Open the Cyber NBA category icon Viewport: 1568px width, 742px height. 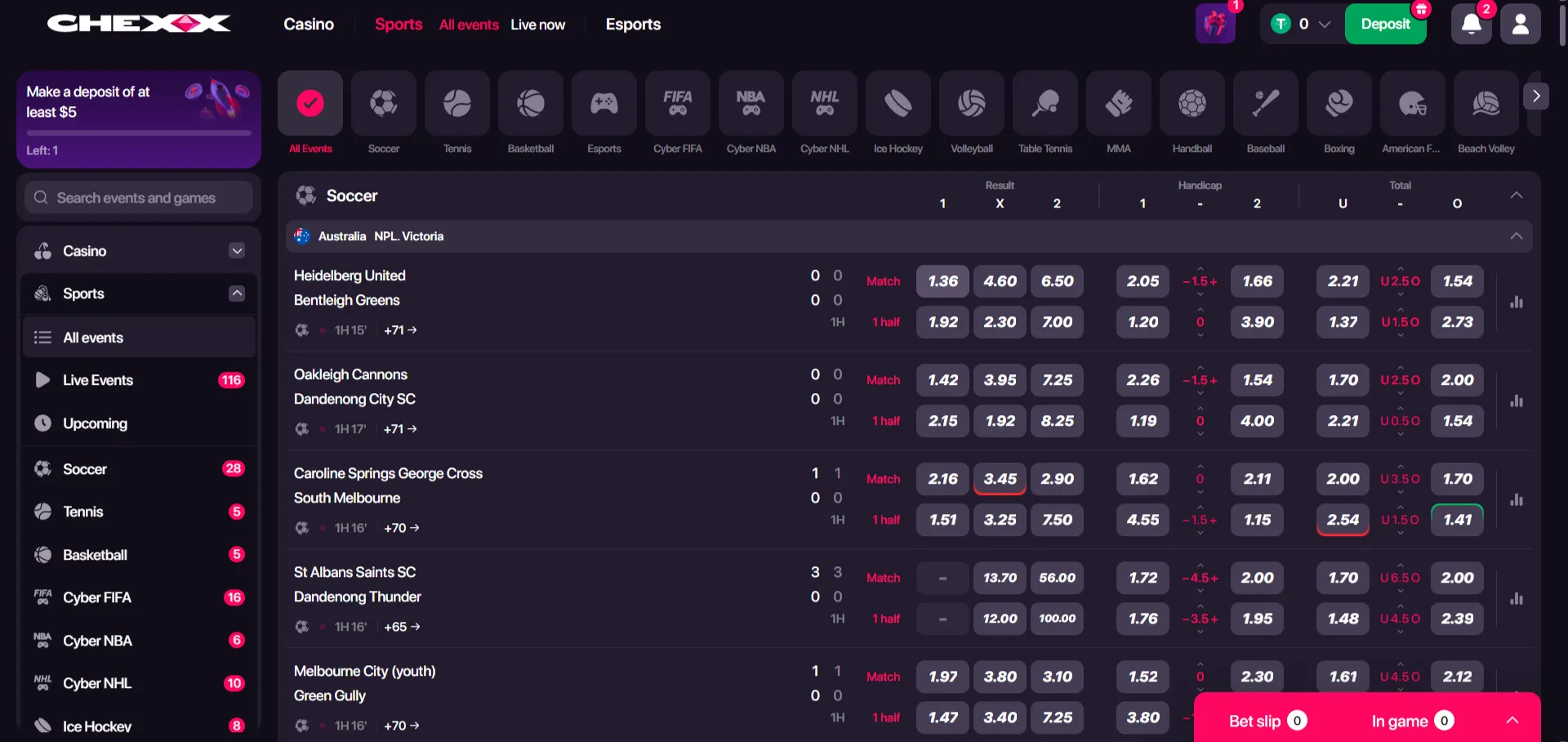tap(751, 104)
